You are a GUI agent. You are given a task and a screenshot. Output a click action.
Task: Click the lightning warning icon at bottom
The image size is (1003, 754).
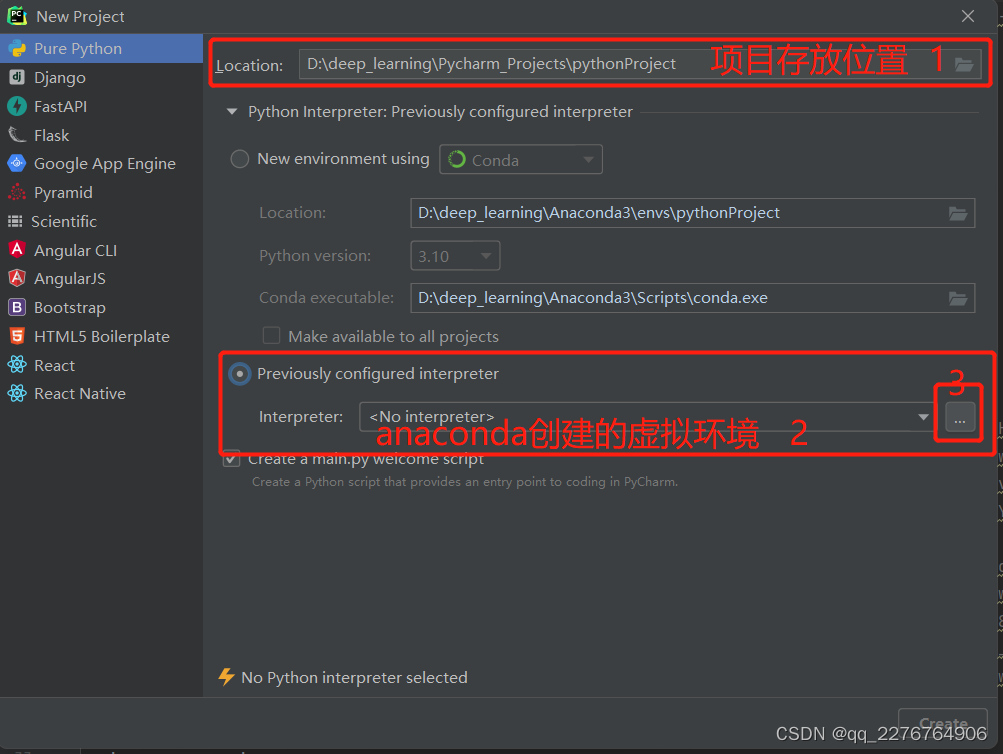coord(226,677)
